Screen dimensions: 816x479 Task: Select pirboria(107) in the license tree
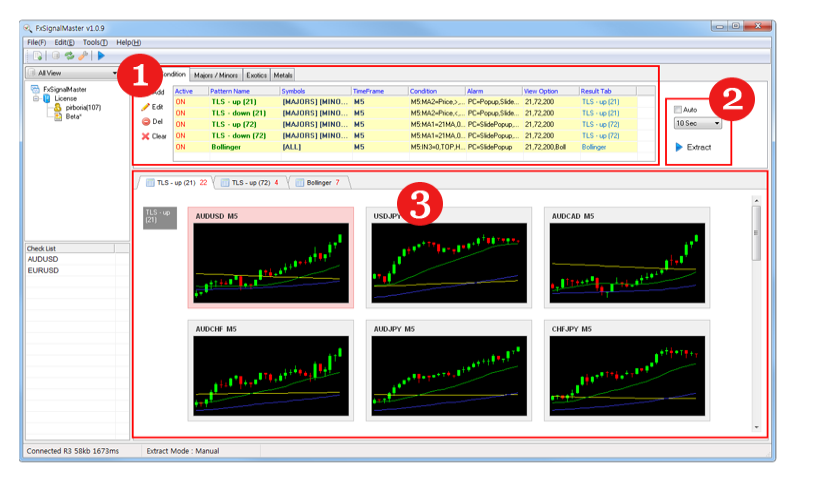coord(83,107)
